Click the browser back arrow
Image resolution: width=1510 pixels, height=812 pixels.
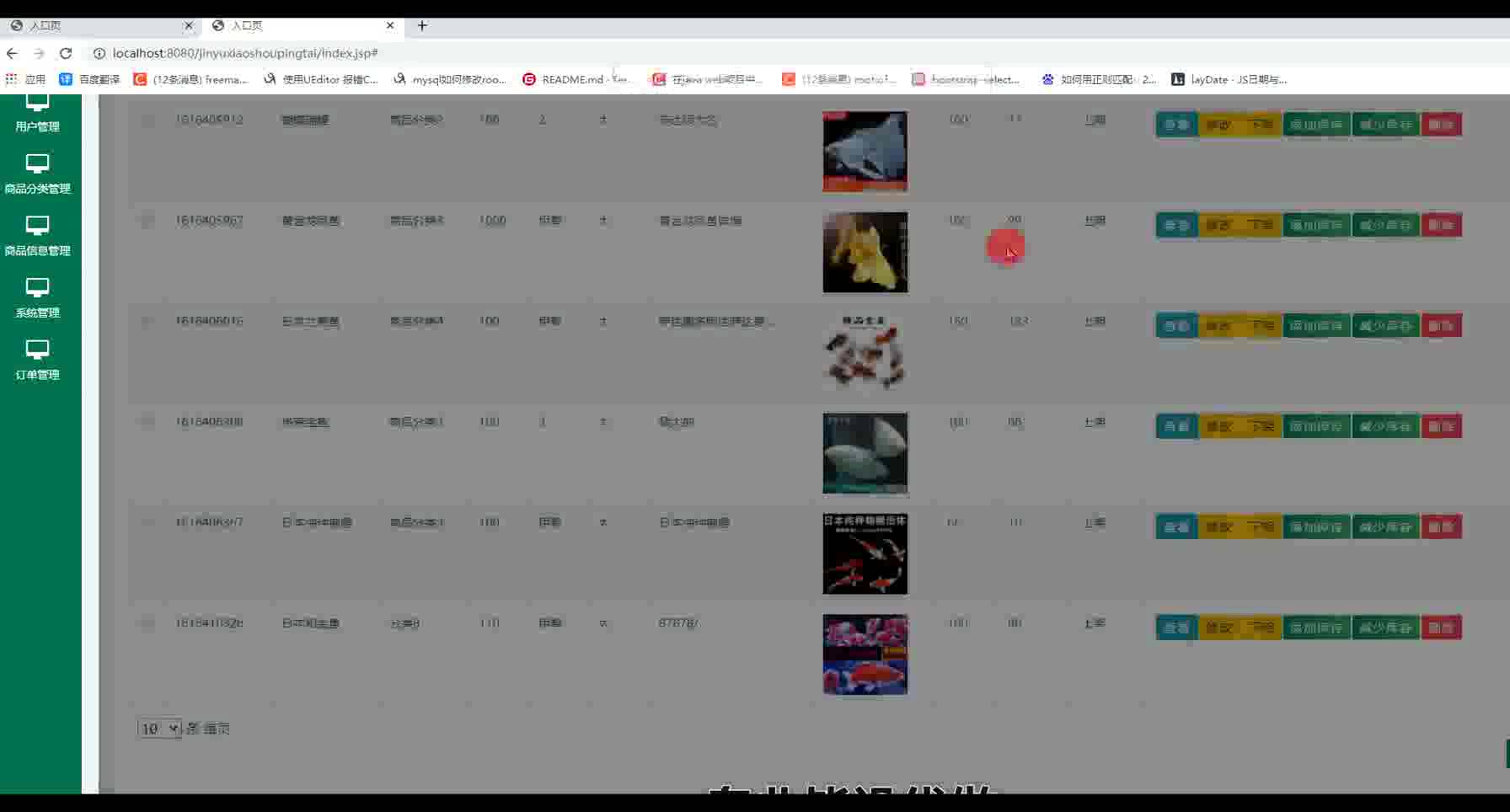coord(12,53)
